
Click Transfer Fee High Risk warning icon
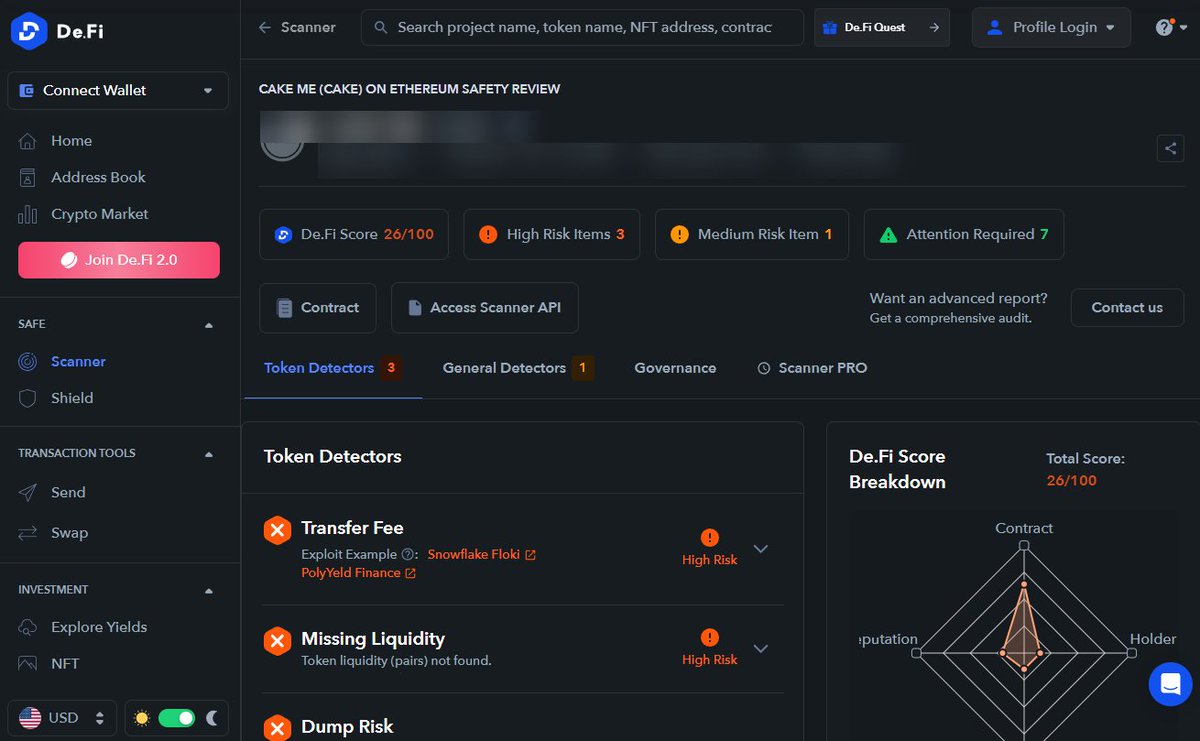tap(710, 538)
